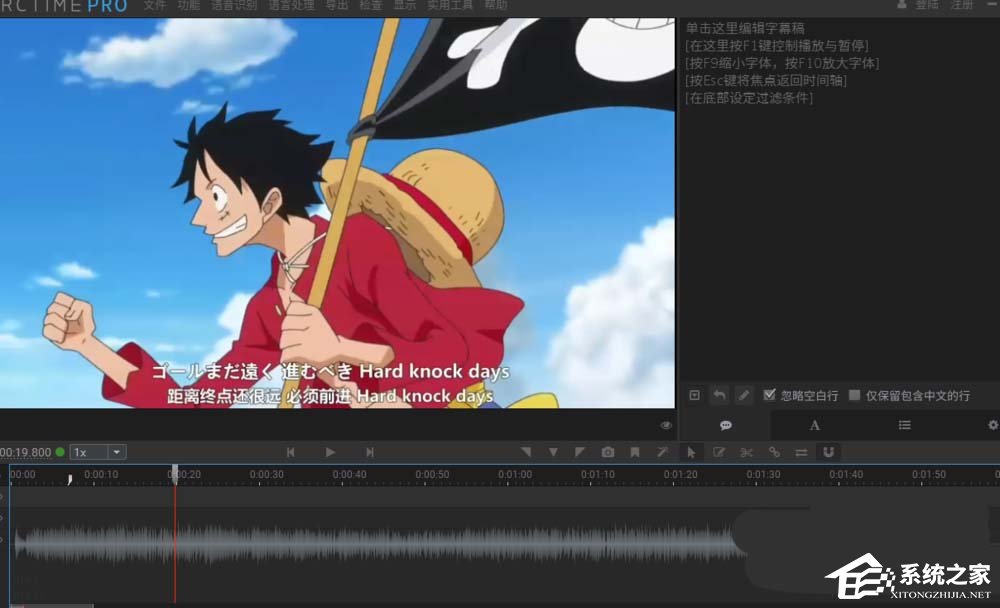
Task: Jump to previous with skip-back button
Action: [290, 452]
